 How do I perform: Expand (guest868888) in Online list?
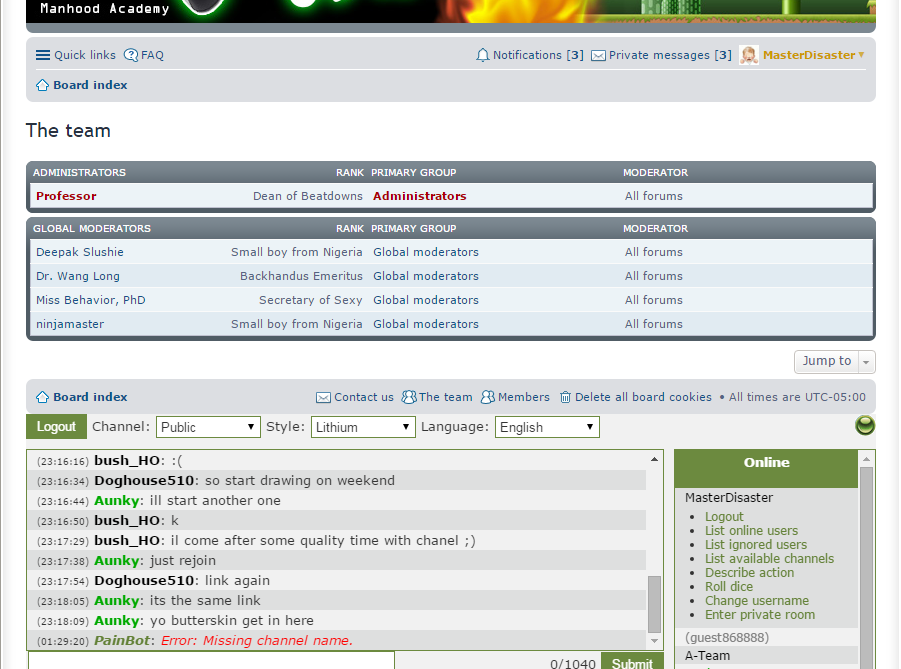point(727,637)
